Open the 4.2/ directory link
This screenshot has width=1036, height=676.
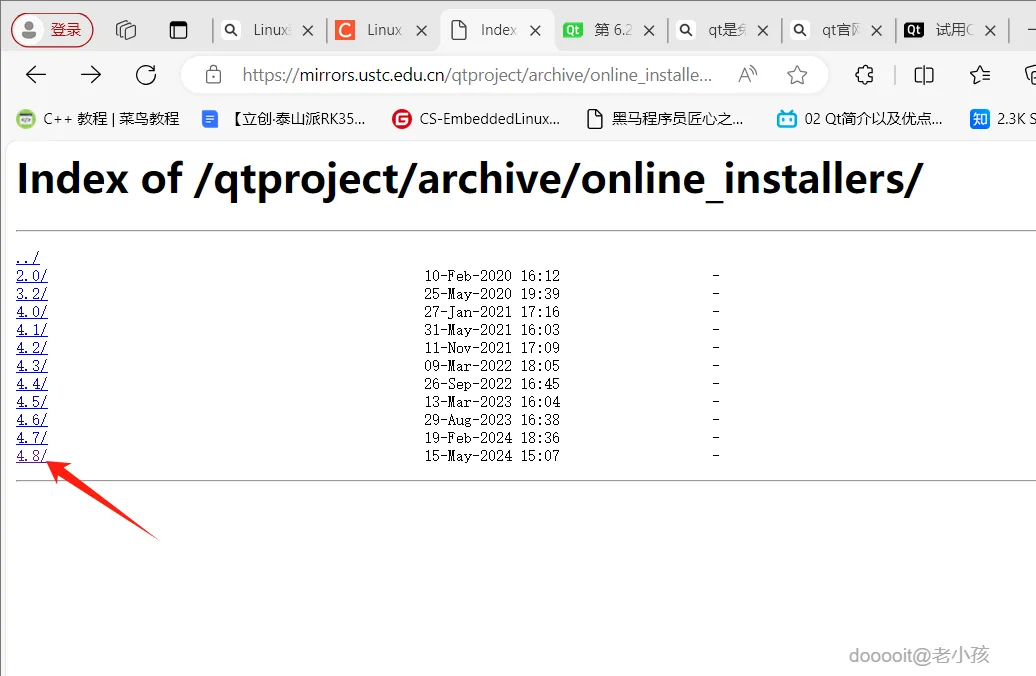(x=32, y=347)
